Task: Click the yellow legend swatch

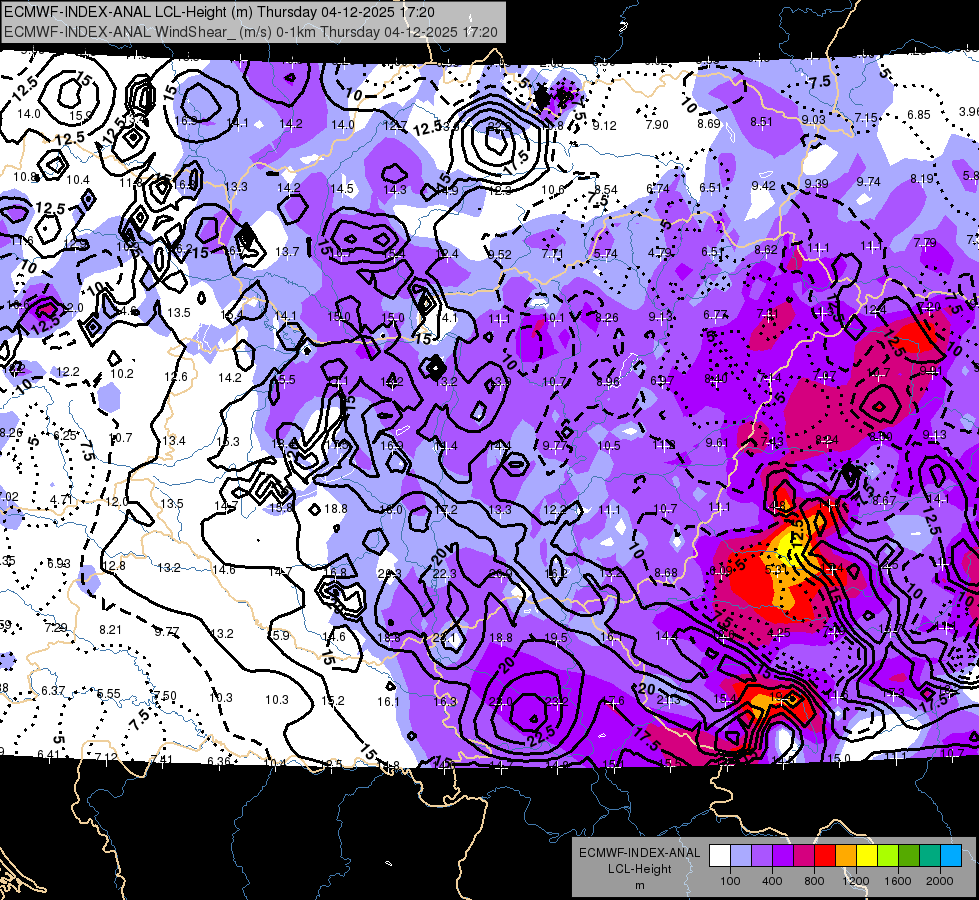Action: [867, 856]
